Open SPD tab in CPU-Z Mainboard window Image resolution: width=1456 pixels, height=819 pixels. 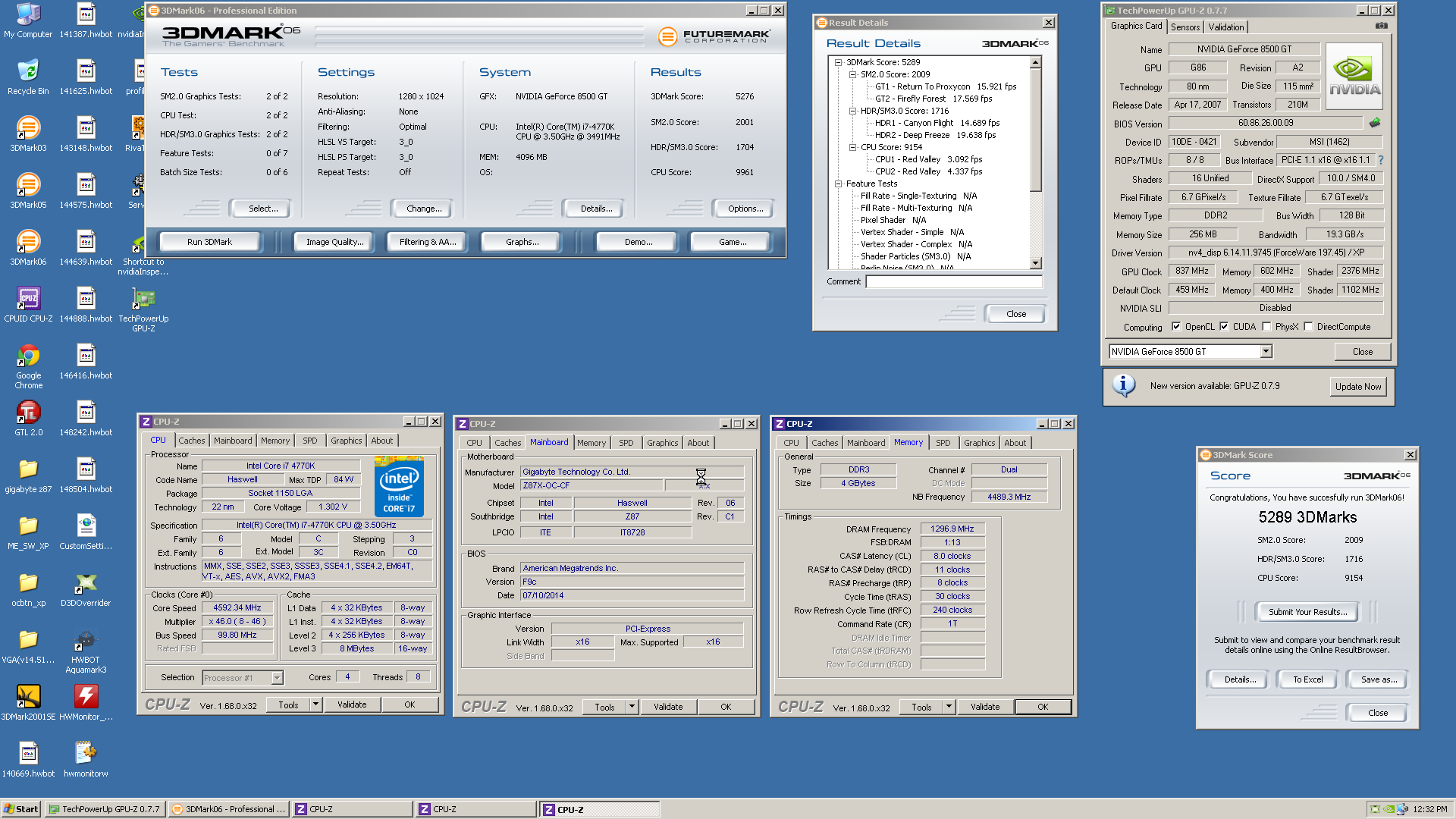coord(626,443)
